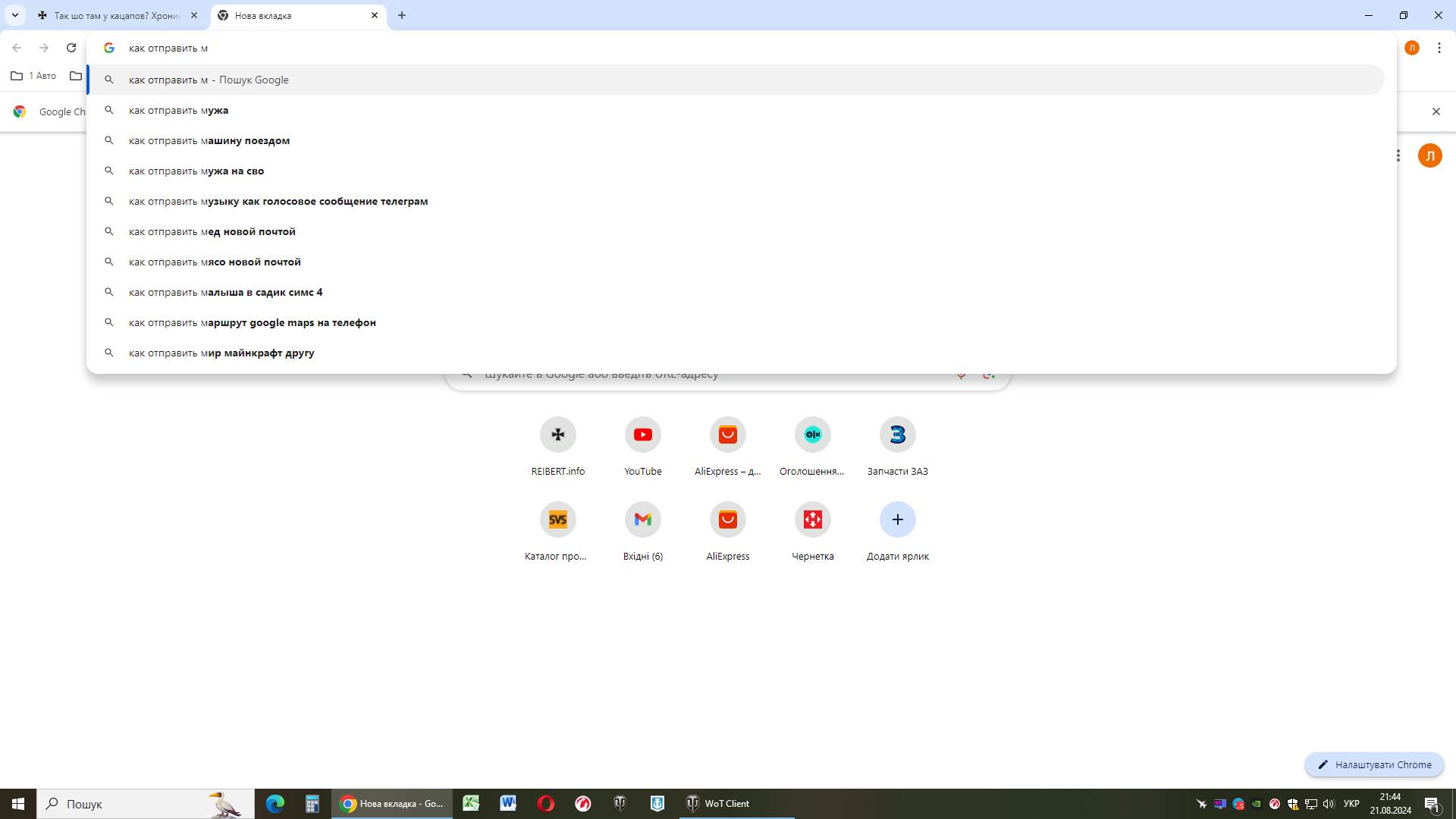Expand the tab search dropdown arrow
Image resolution: width=1456 pixels, height=819 pixels.
tap(14, 15)
